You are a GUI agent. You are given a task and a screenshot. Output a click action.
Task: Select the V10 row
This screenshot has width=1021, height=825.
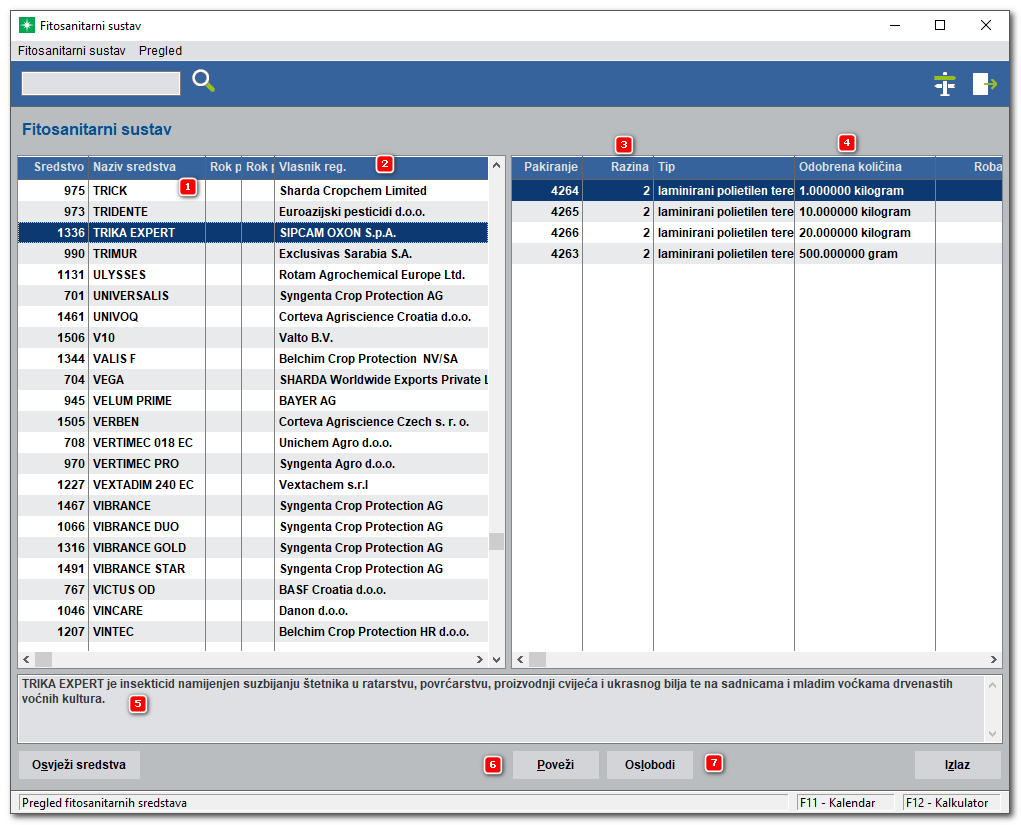point(253,338)
